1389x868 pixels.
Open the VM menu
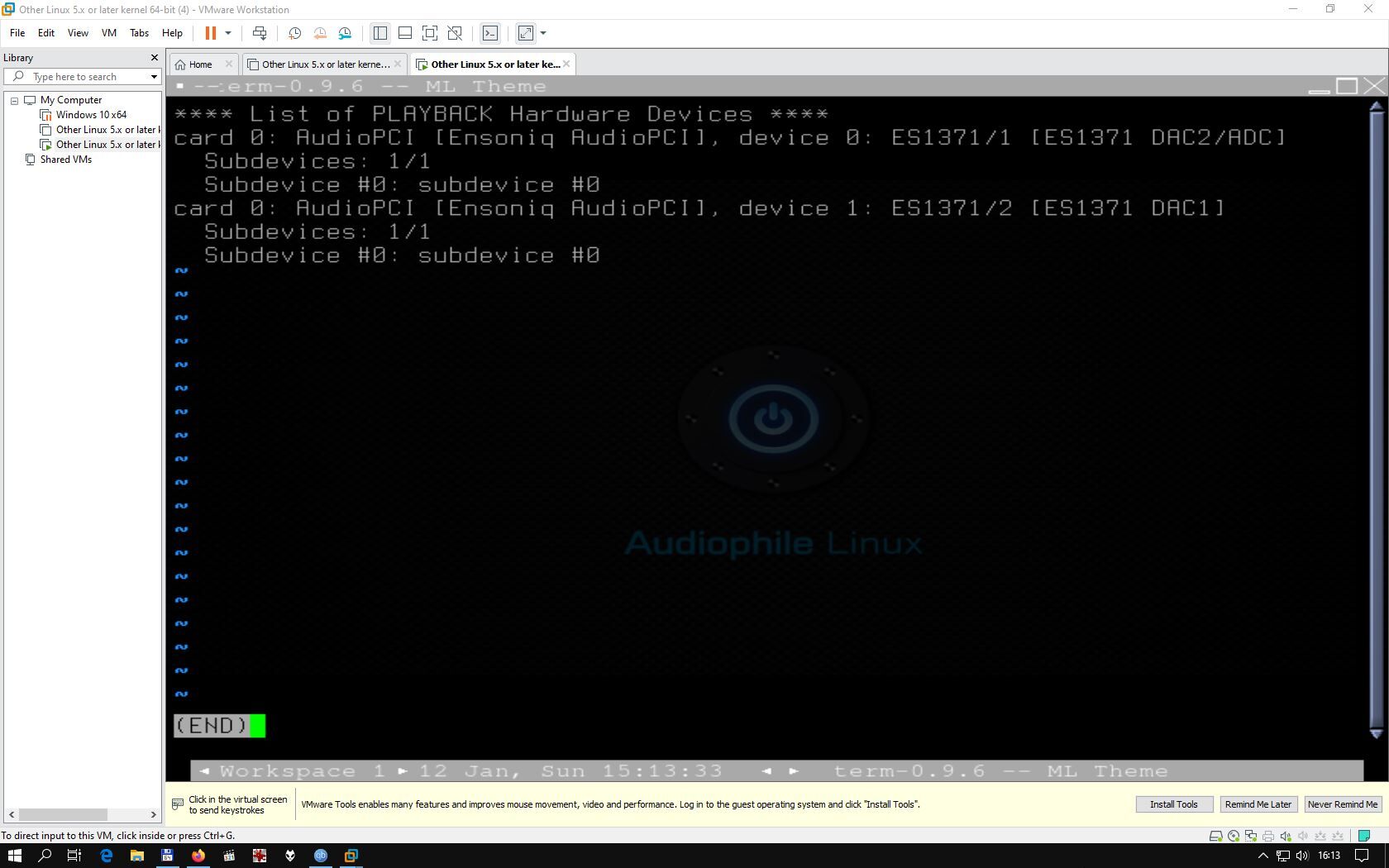[109, 33]
